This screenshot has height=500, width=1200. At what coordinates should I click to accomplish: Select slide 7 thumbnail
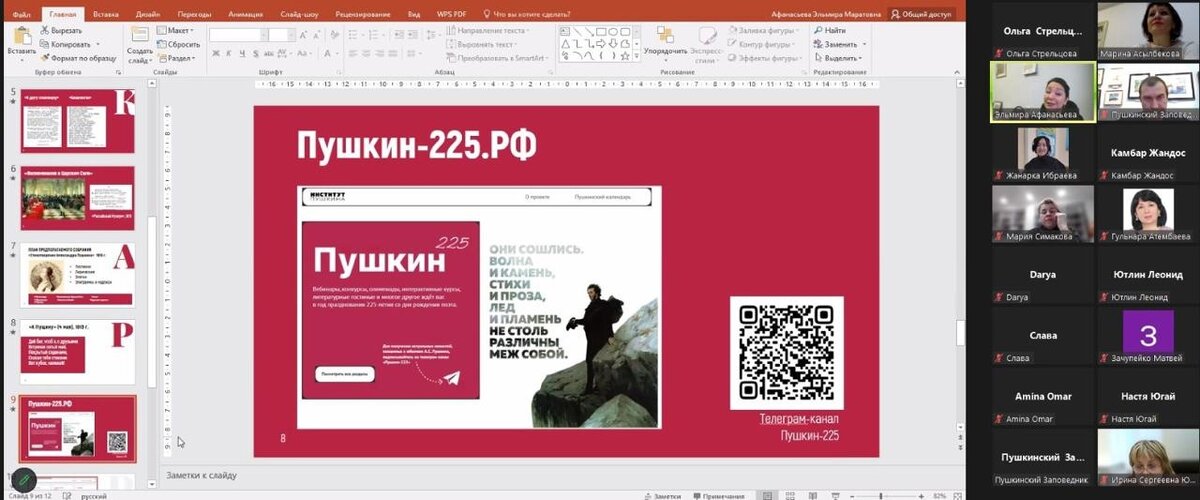click(x=78, y=275)
